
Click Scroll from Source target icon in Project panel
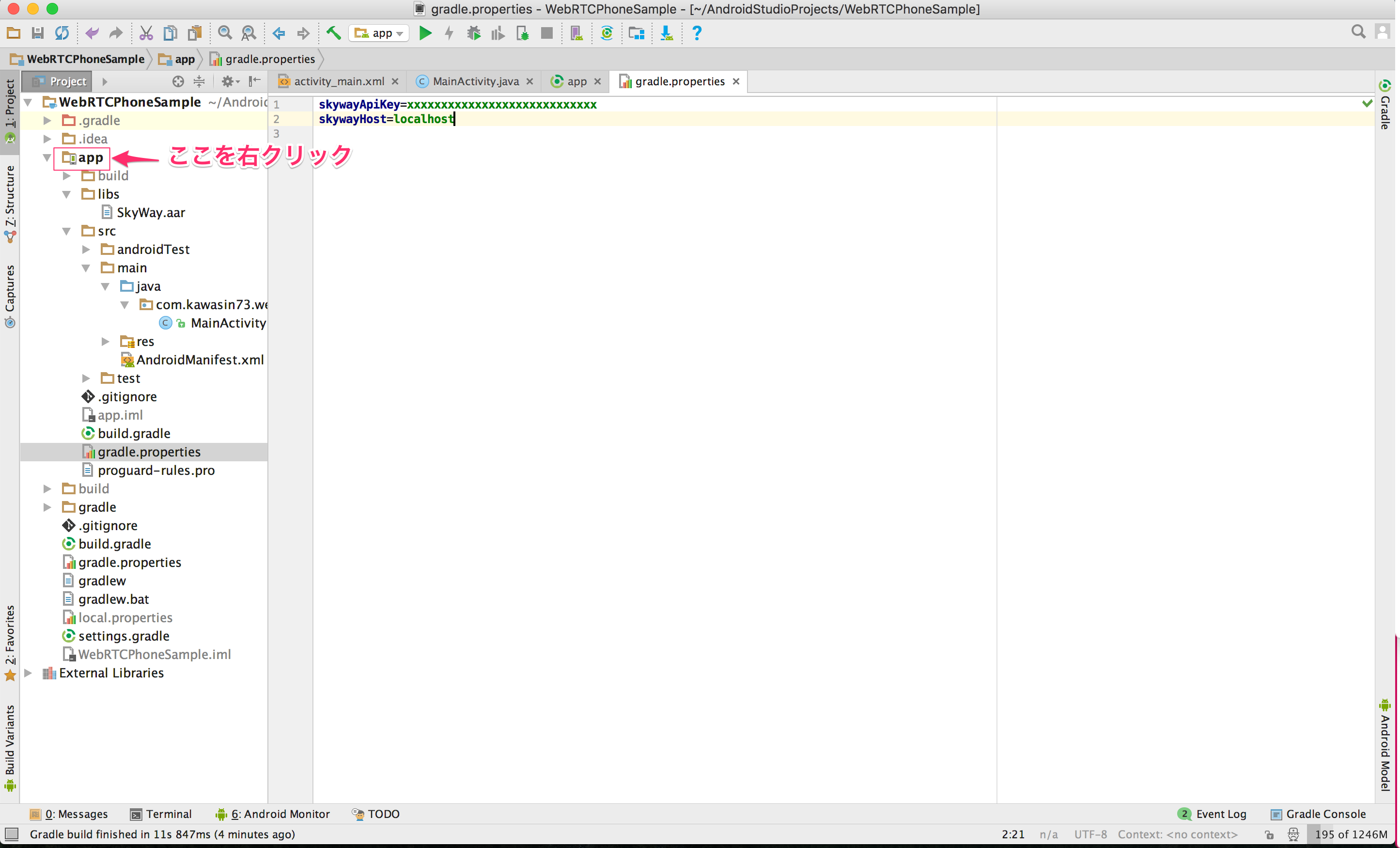click(178, 81)
